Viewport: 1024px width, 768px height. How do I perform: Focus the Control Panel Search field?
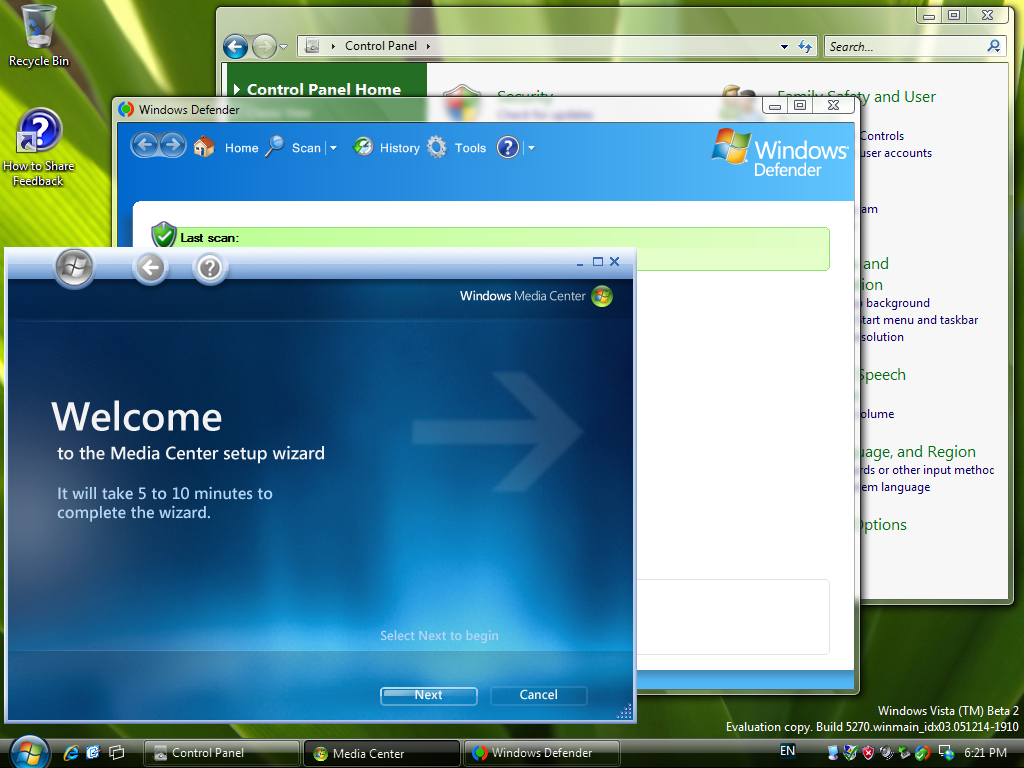tap(906, 46)
